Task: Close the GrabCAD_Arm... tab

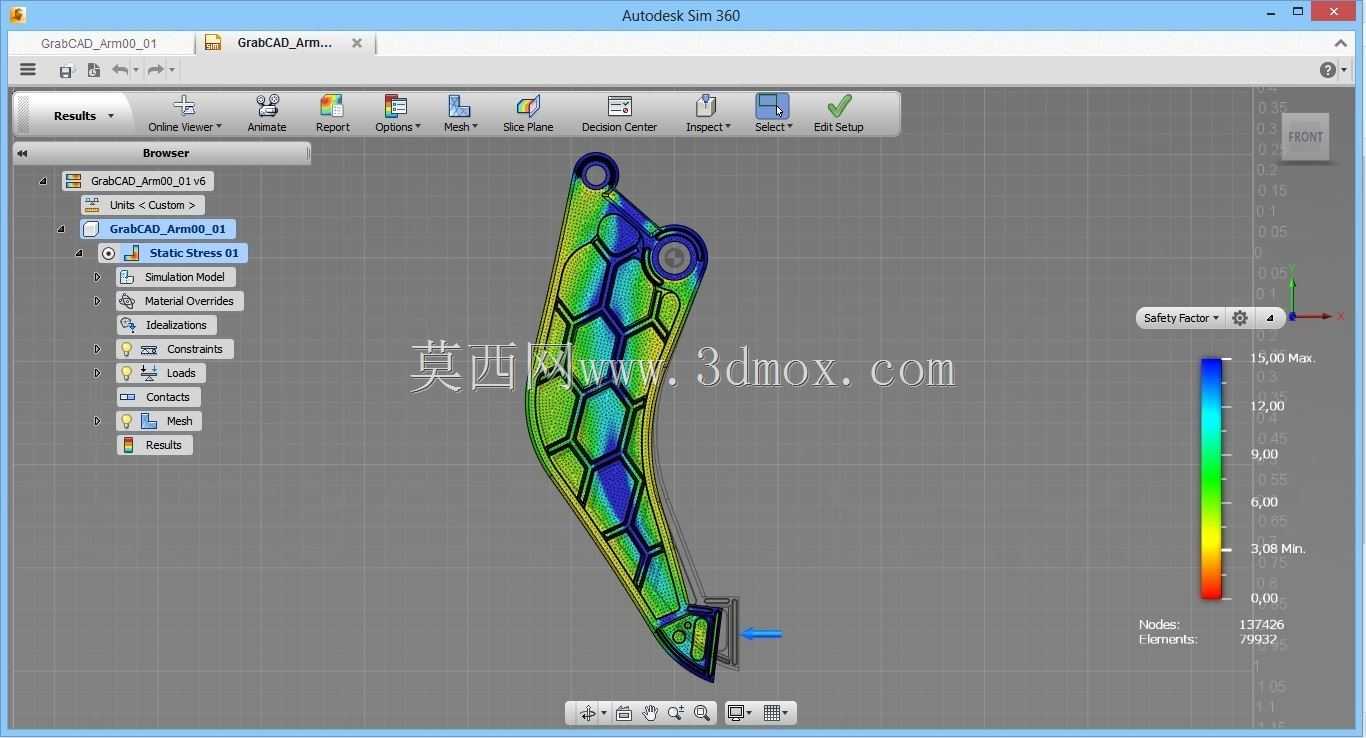Action: pos(357,43)
